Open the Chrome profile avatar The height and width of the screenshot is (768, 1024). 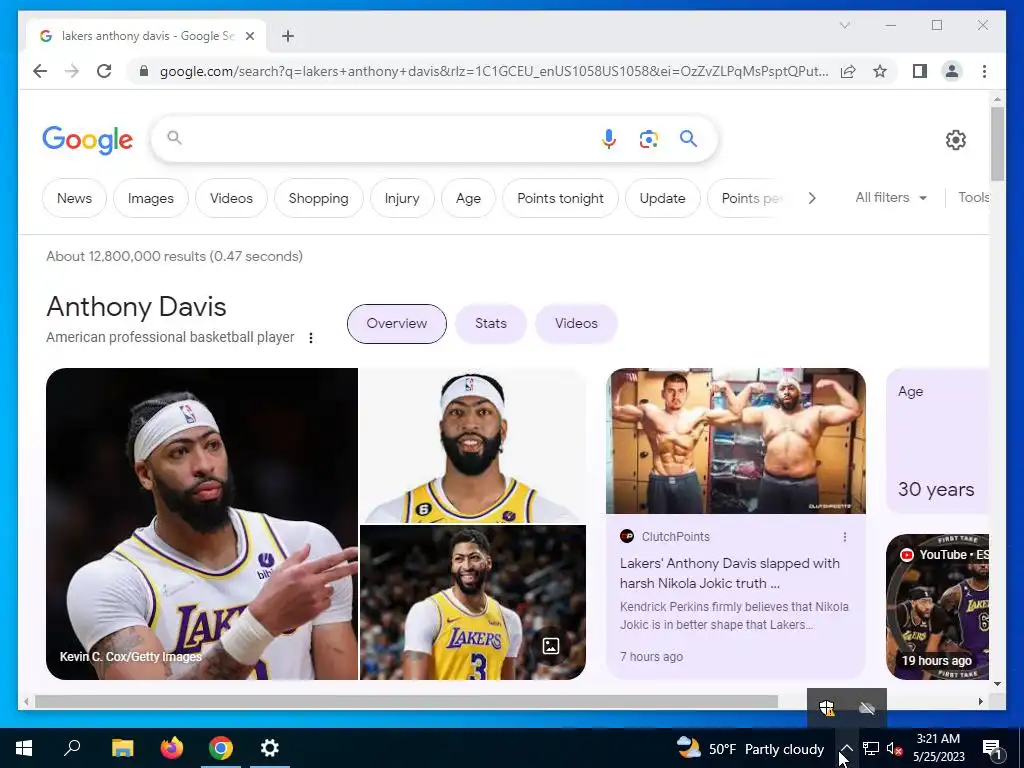(x=952, y=71)
